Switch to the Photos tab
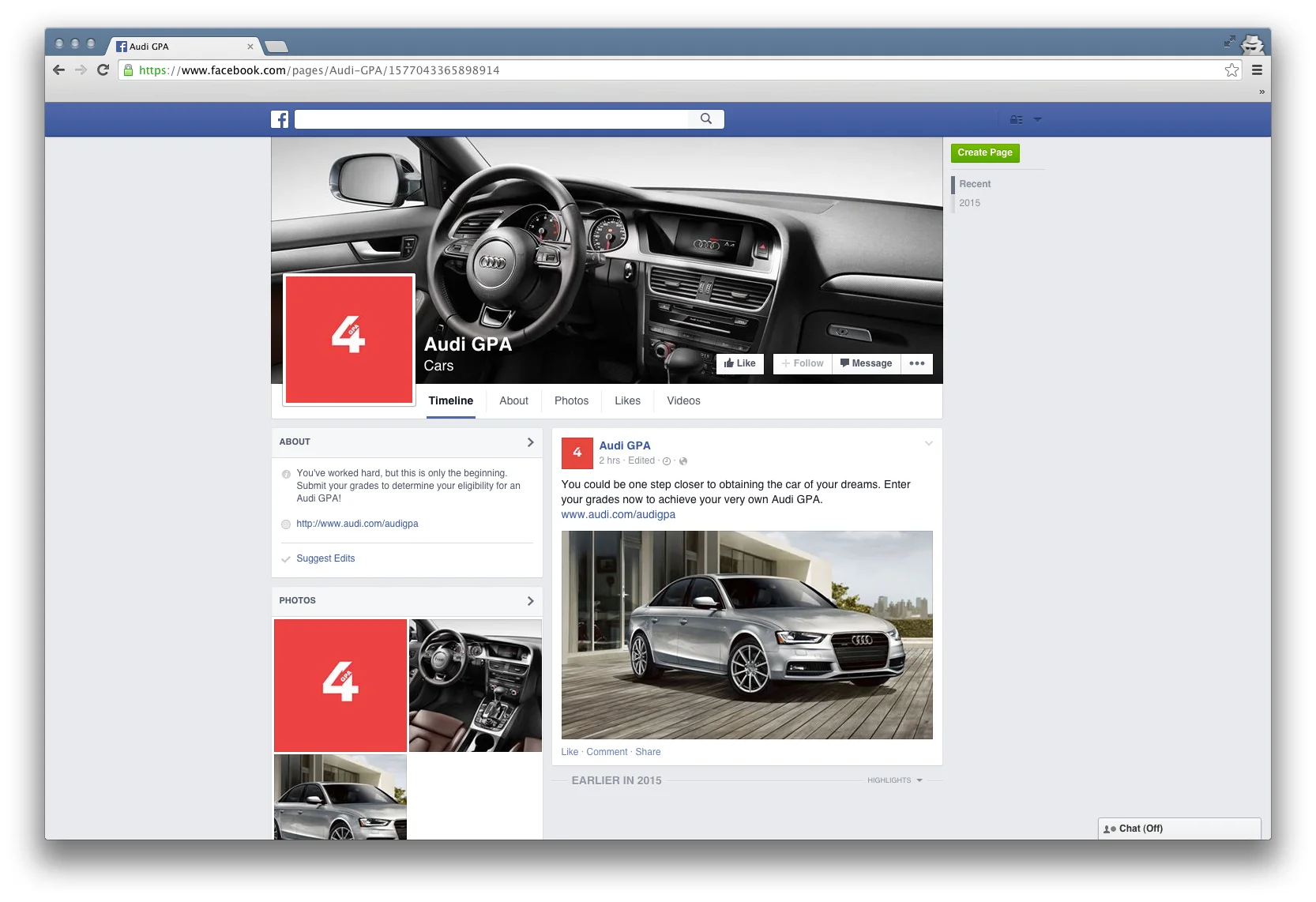This screenshot has height=902, width=1316. pos(571,400)
